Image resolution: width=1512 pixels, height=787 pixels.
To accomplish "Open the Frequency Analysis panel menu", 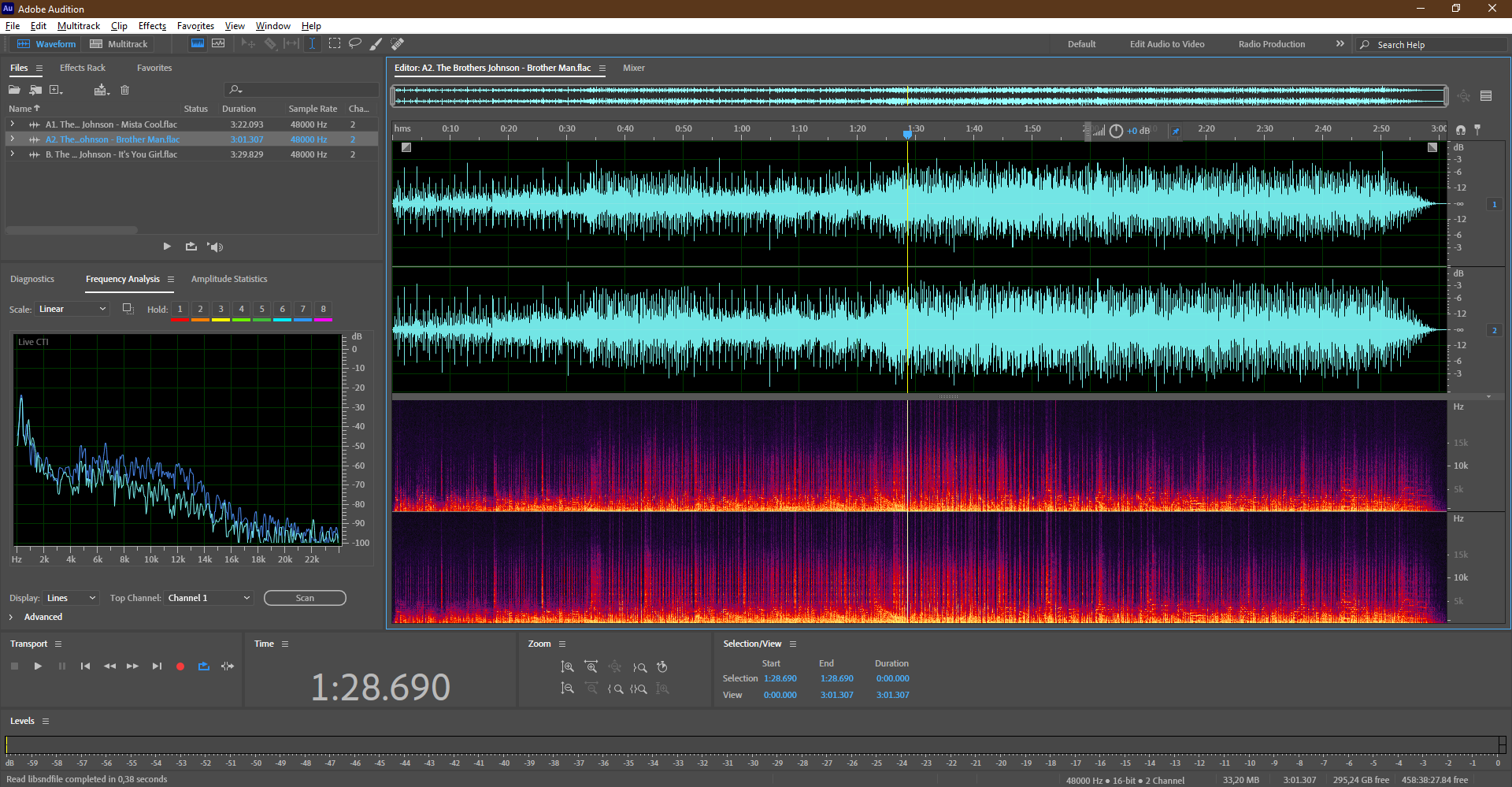I will point(171,279).
